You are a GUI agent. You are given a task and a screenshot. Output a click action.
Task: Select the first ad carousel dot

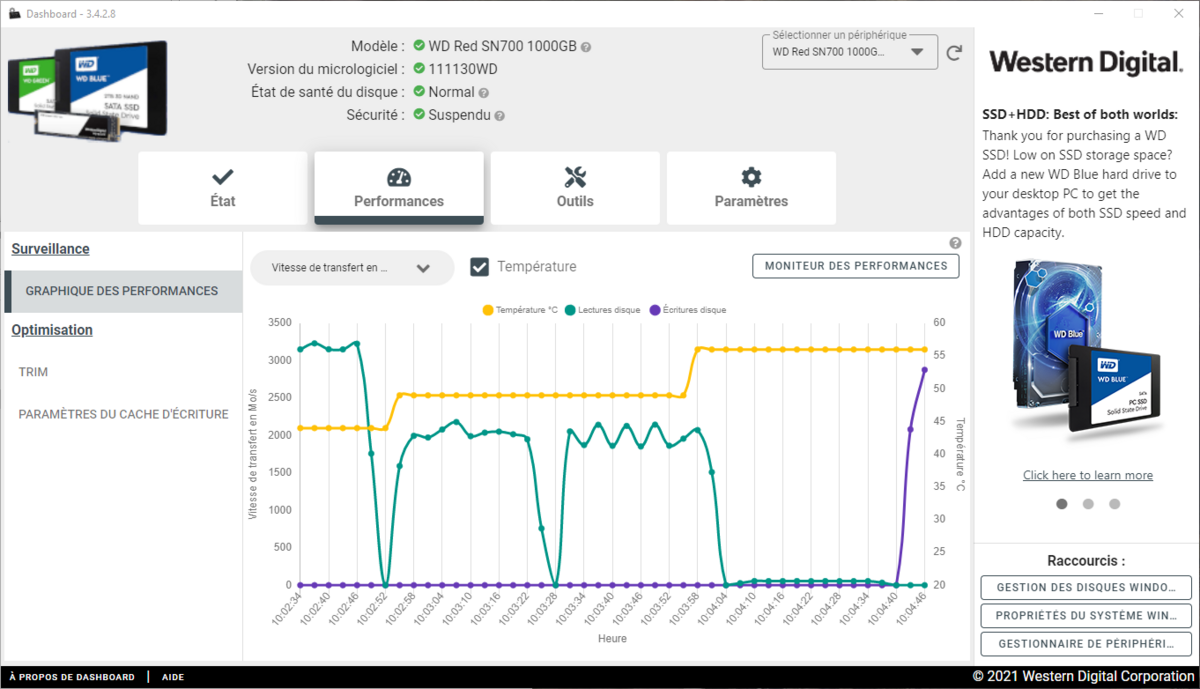[1062, 504]
